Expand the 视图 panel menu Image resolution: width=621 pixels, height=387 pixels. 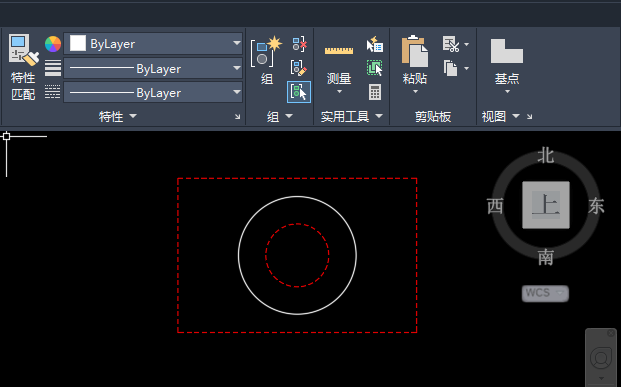pyautogui.click(x=500, y=116)
